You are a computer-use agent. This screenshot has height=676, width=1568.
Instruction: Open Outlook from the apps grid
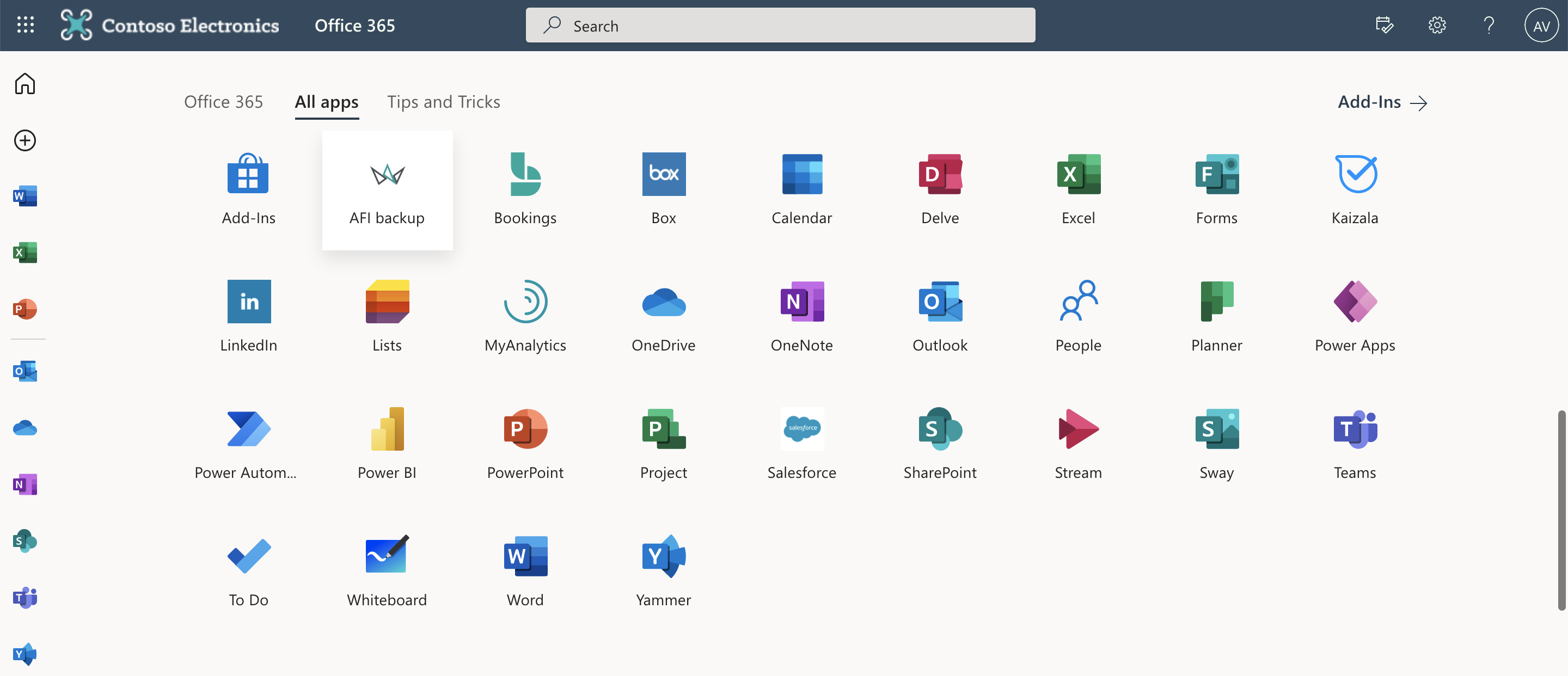click(x=940, y=316)
